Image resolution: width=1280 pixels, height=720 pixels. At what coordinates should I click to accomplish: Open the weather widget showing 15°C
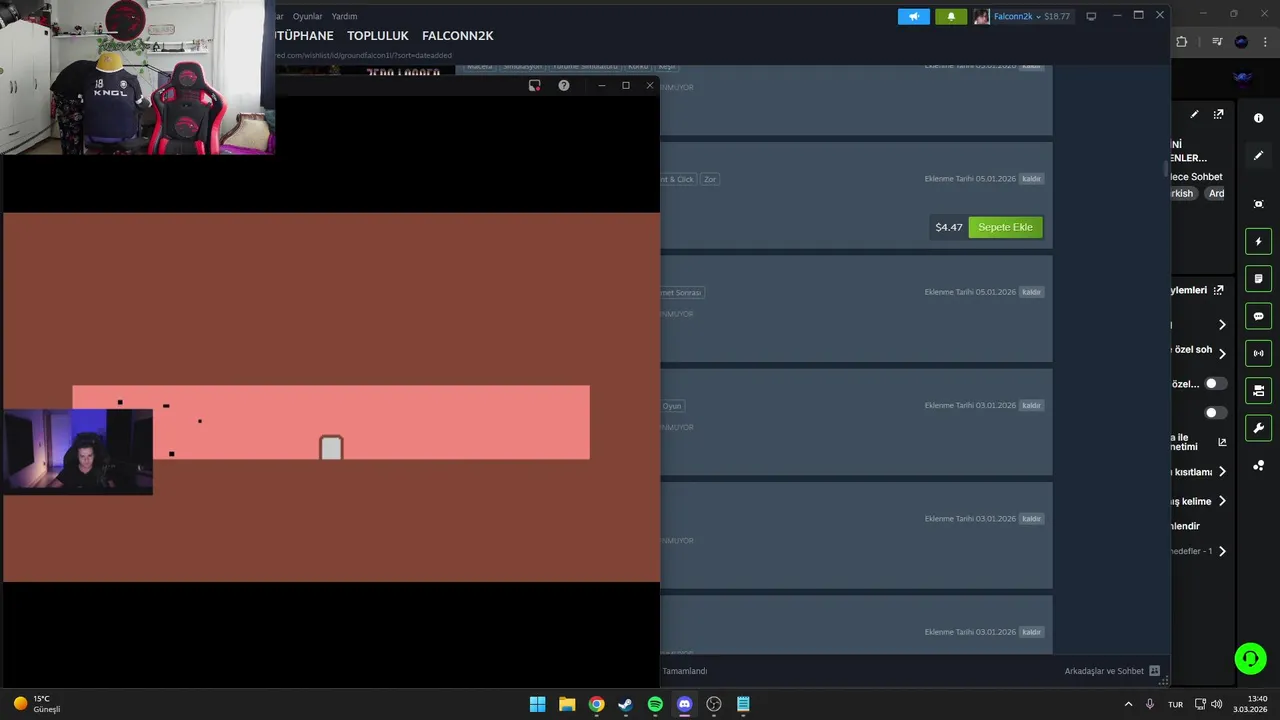coord(37,704)
